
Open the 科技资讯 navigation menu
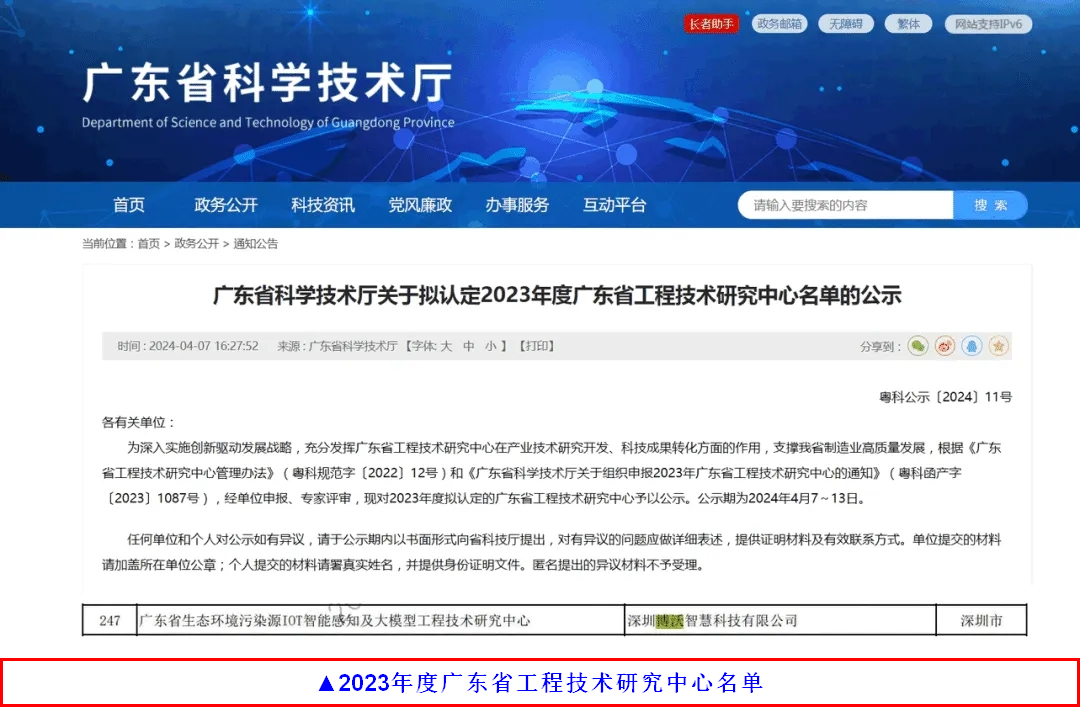[x=323, y=205]
